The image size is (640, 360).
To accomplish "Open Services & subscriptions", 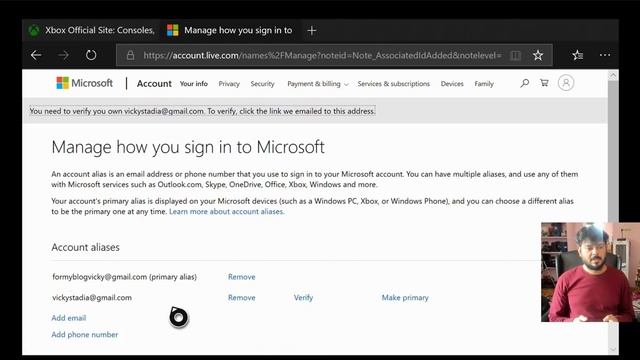I will pos(393,84).
